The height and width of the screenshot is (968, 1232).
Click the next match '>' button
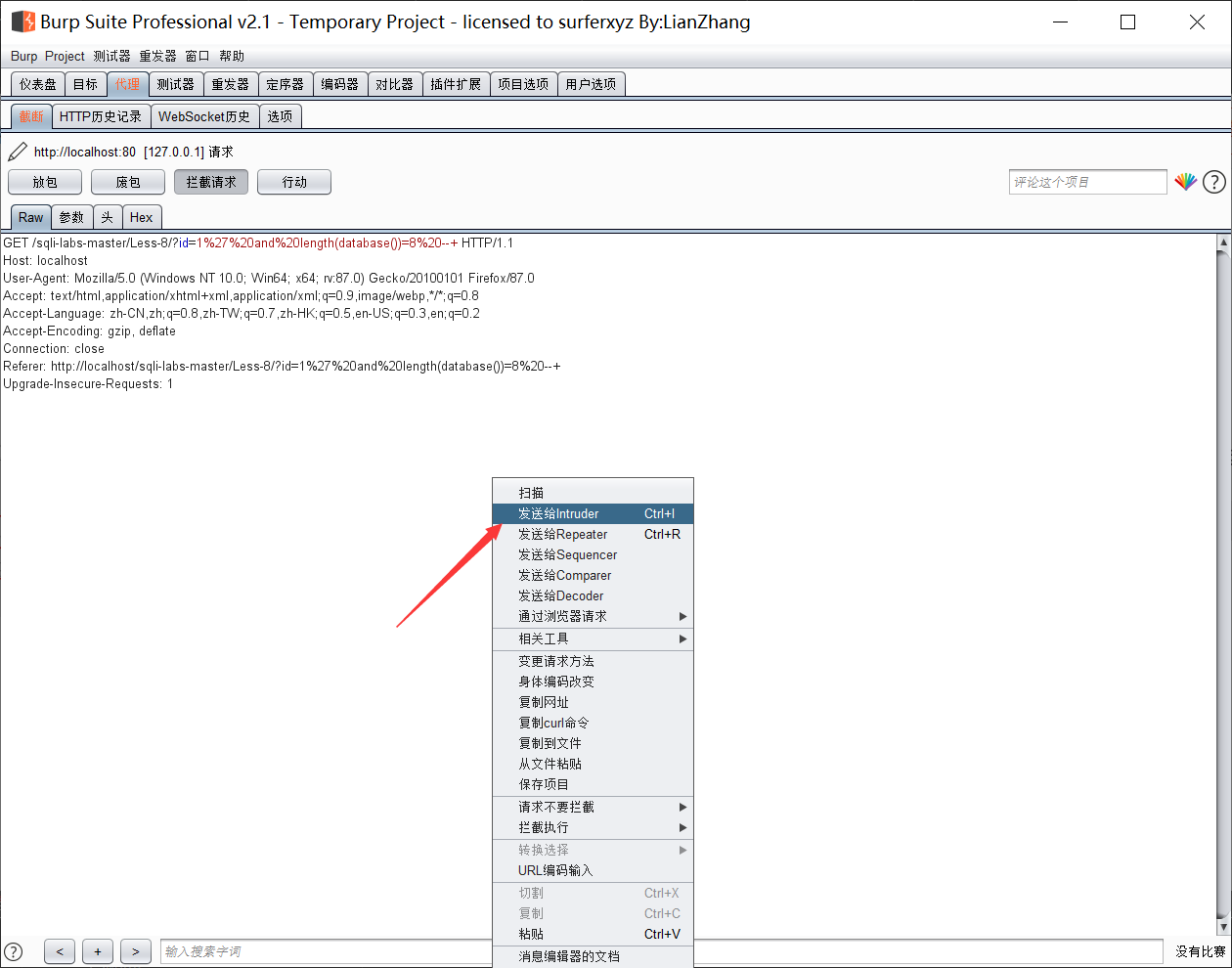click(x=136, y=951)
